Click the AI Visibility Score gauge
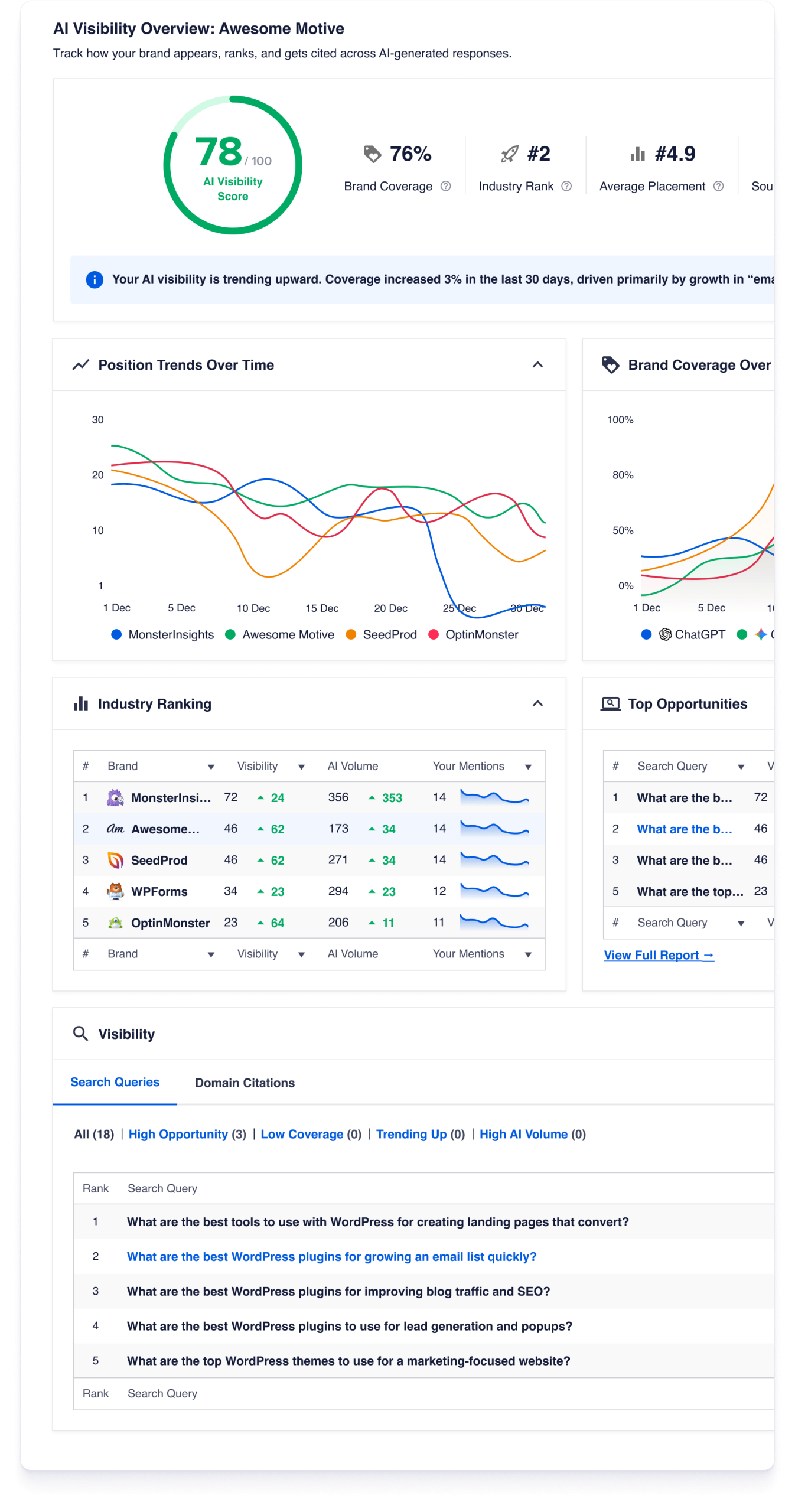This screenshot has height=1512, width=795. click(x=233, y=165)
